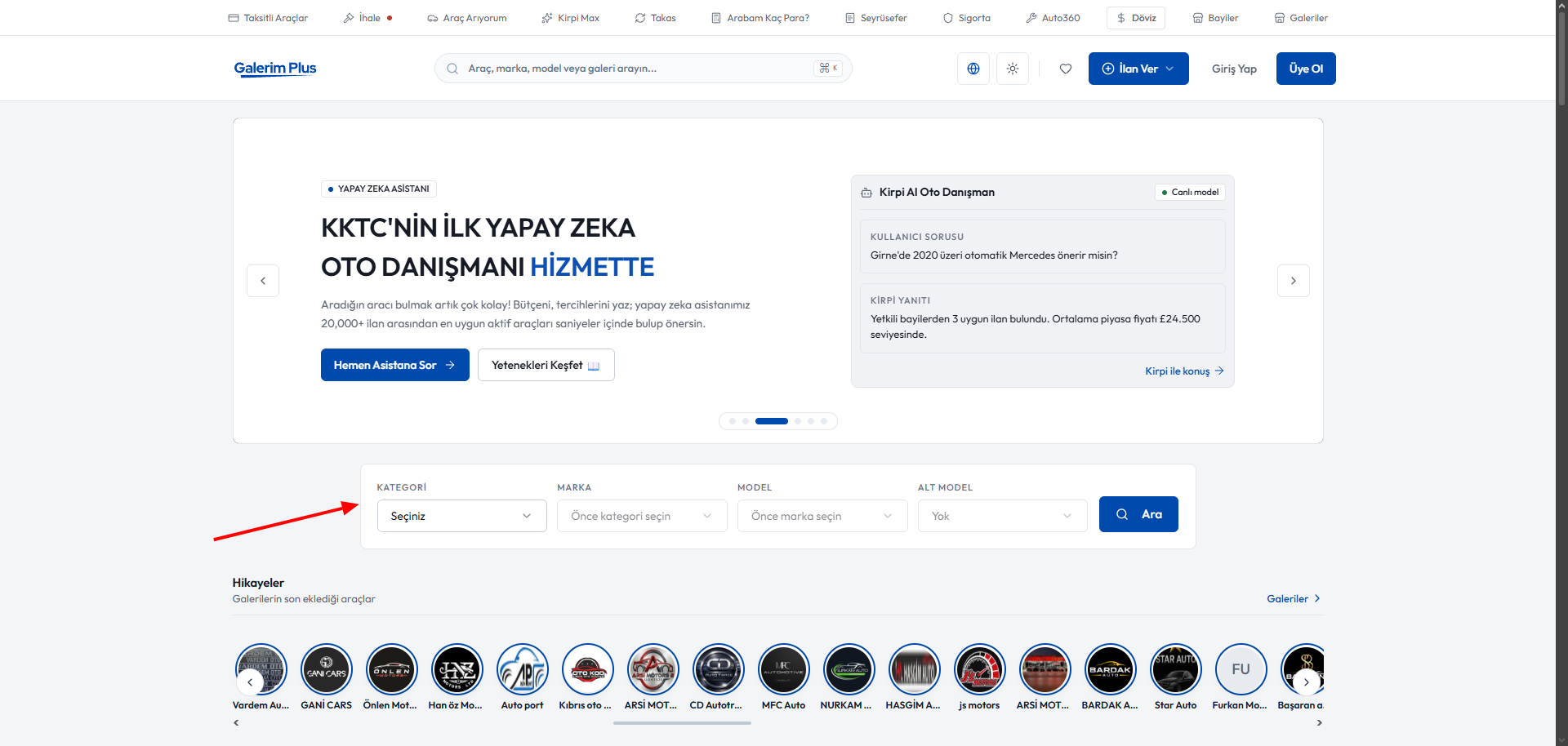Advance stories with right arrow
Viewport: 1568px width, 746px height.
pos(1307,682)
